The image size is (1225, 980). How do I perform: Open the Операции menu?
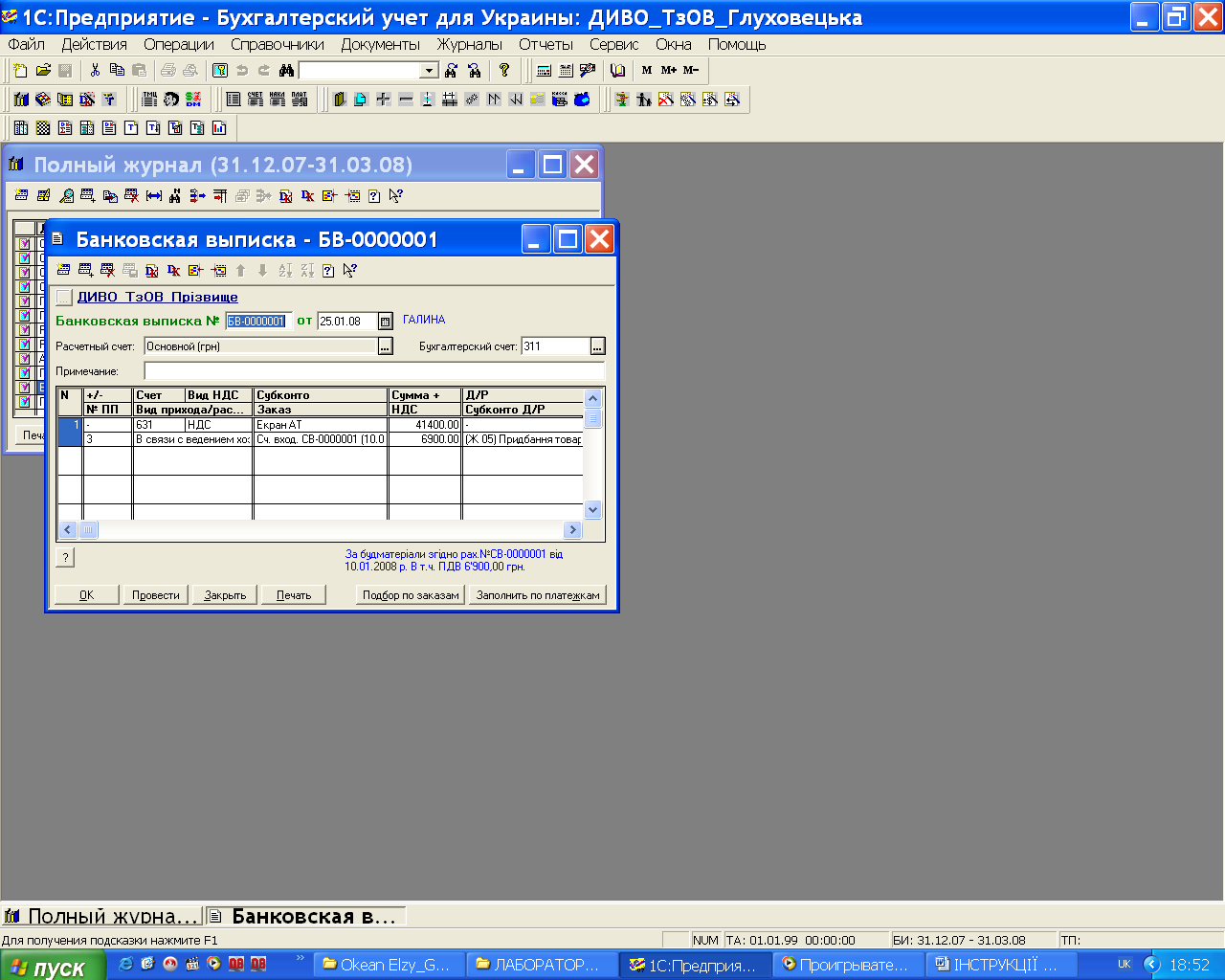[179, 44]
